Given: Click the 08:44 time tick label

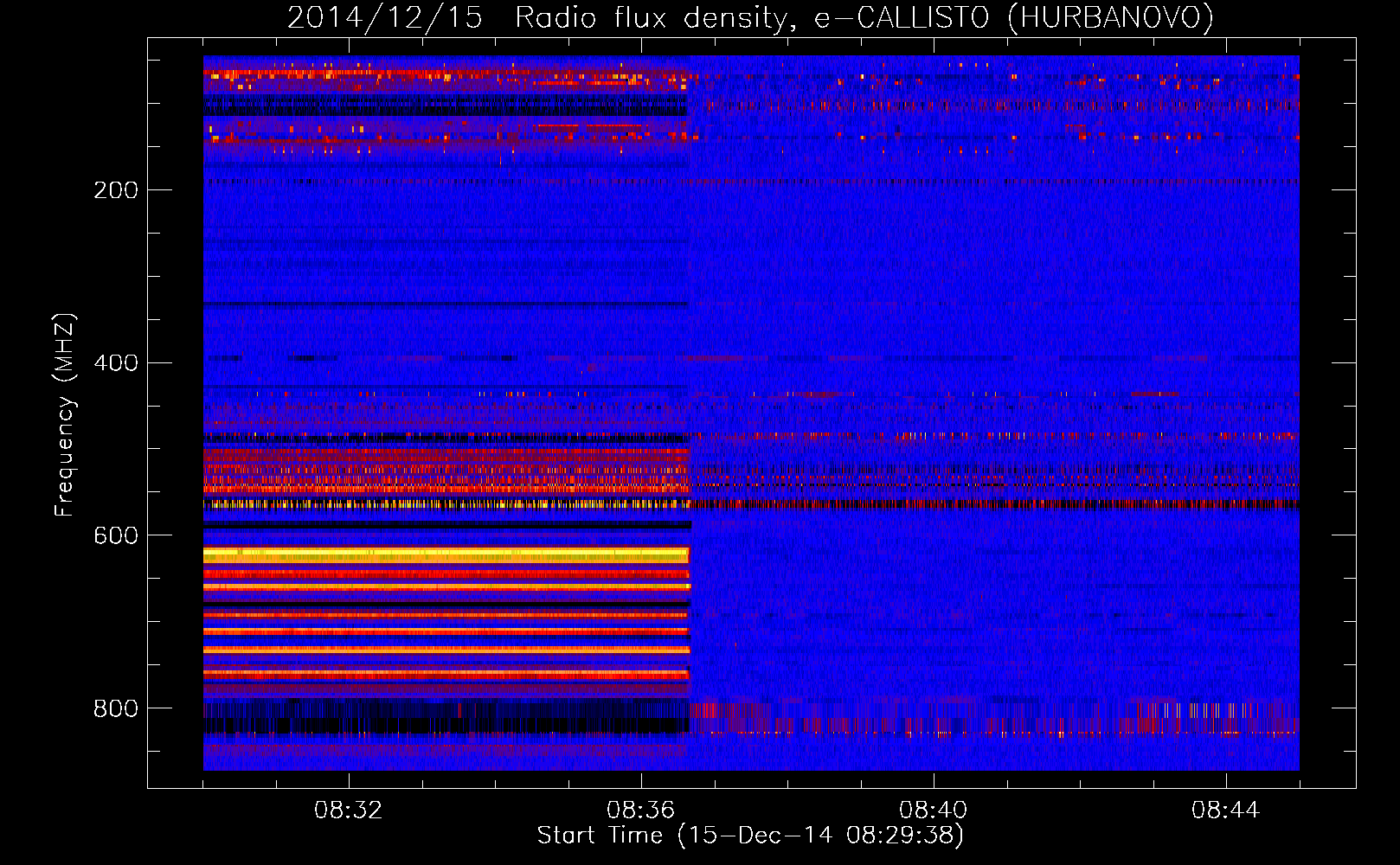Looking at the screenshot, I should tap(1225, 811).
